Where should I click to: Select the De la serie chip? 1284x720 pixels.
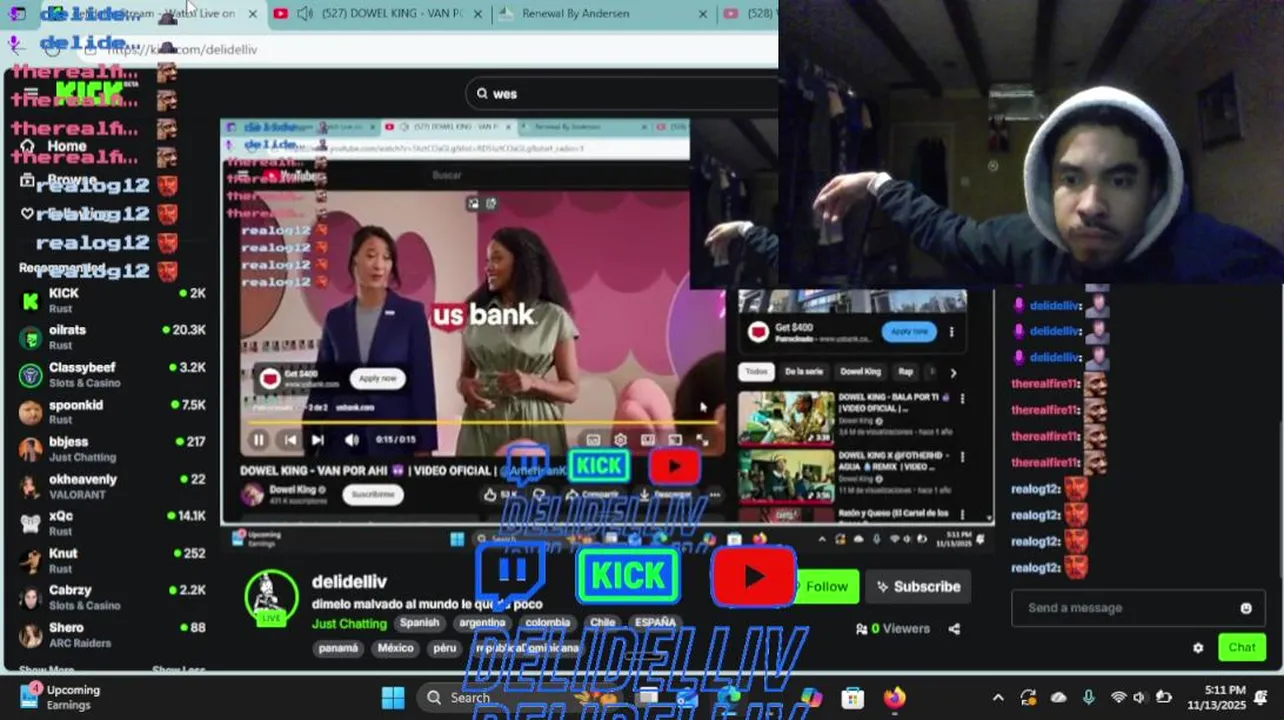(804, 372)
